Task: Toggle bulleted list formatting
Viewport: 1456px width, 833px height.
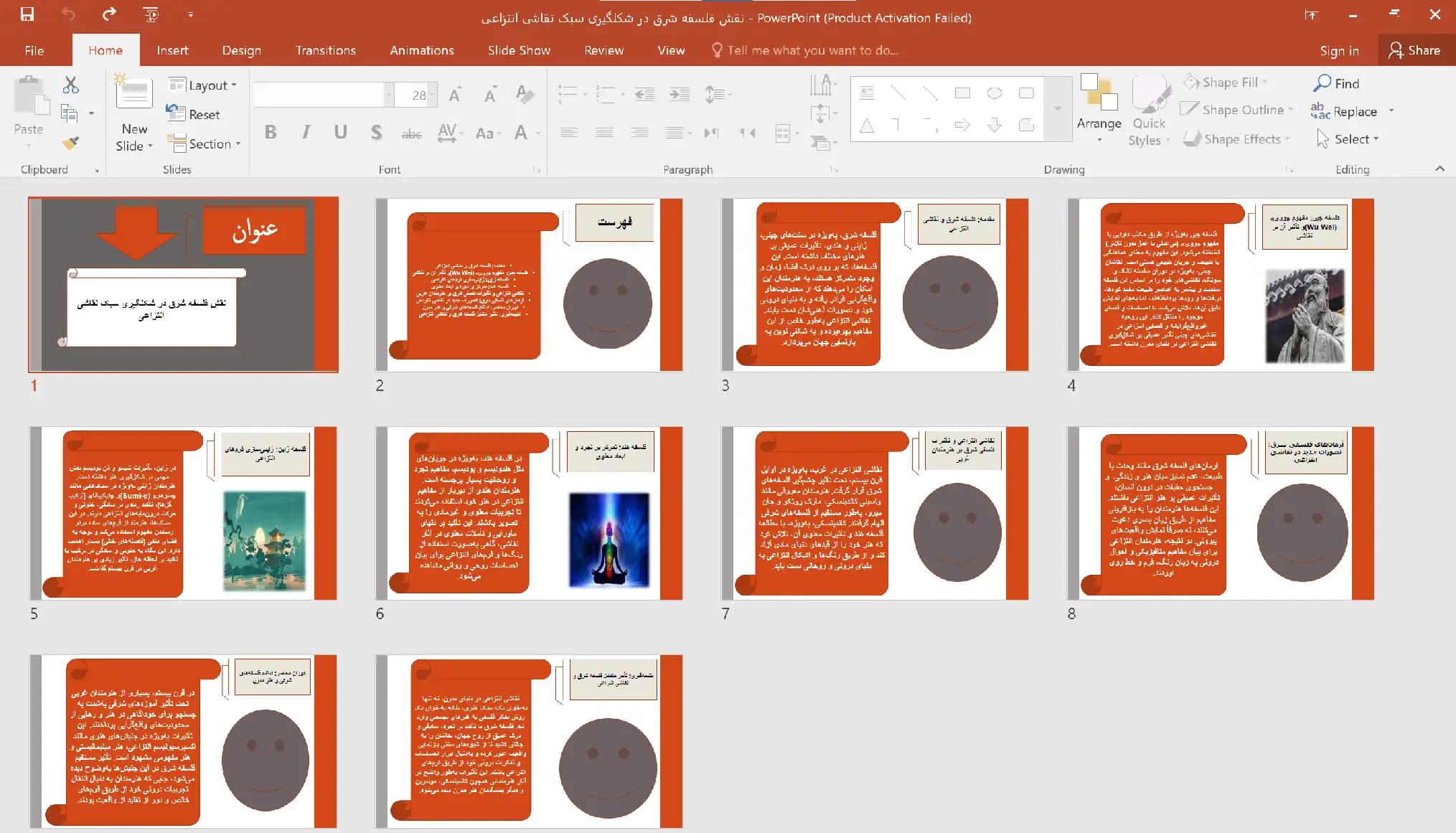Action: (x=568, y=94)
